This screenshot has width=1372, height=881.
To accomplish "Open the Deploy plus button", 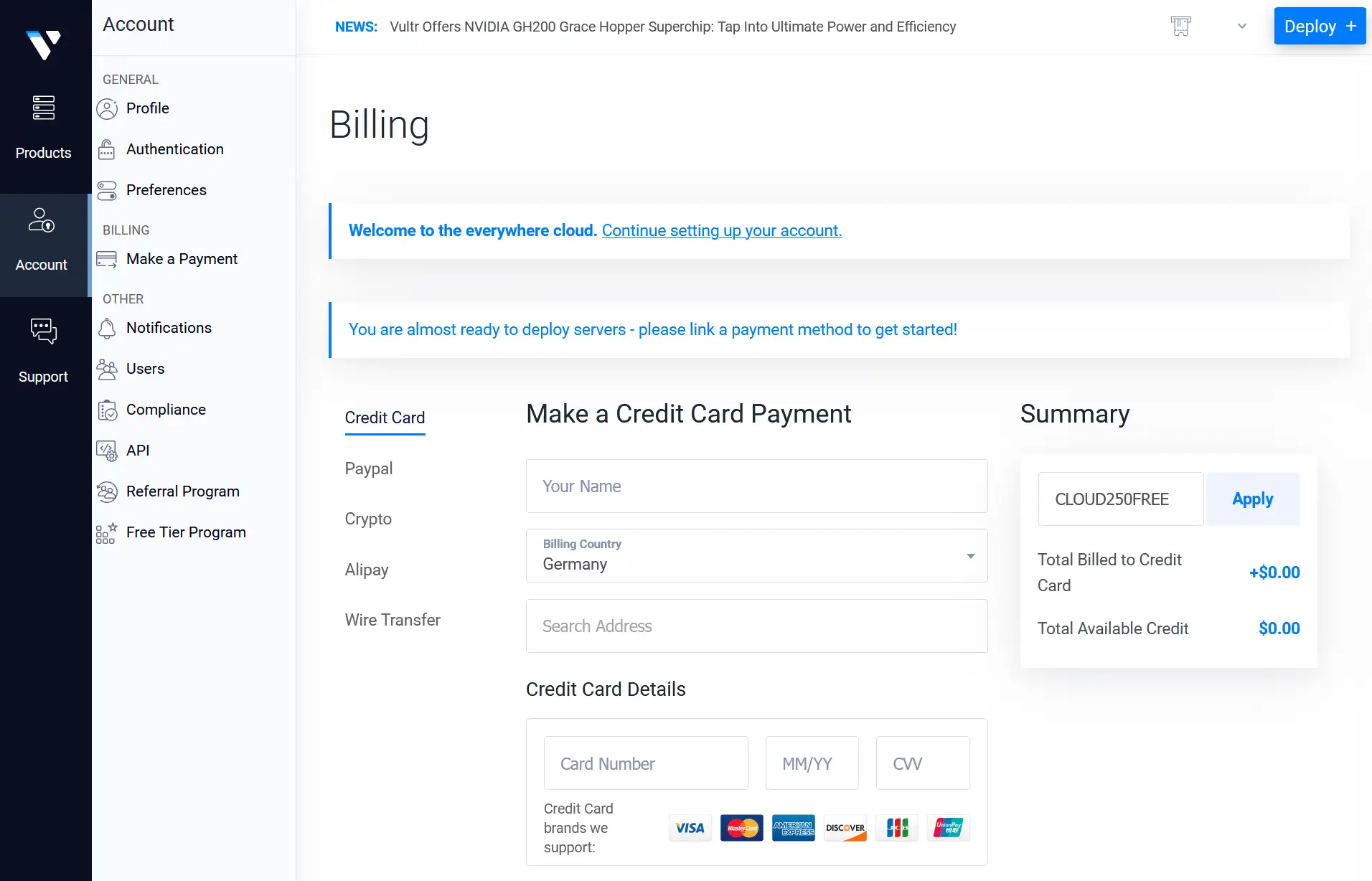I will 1320,27.
